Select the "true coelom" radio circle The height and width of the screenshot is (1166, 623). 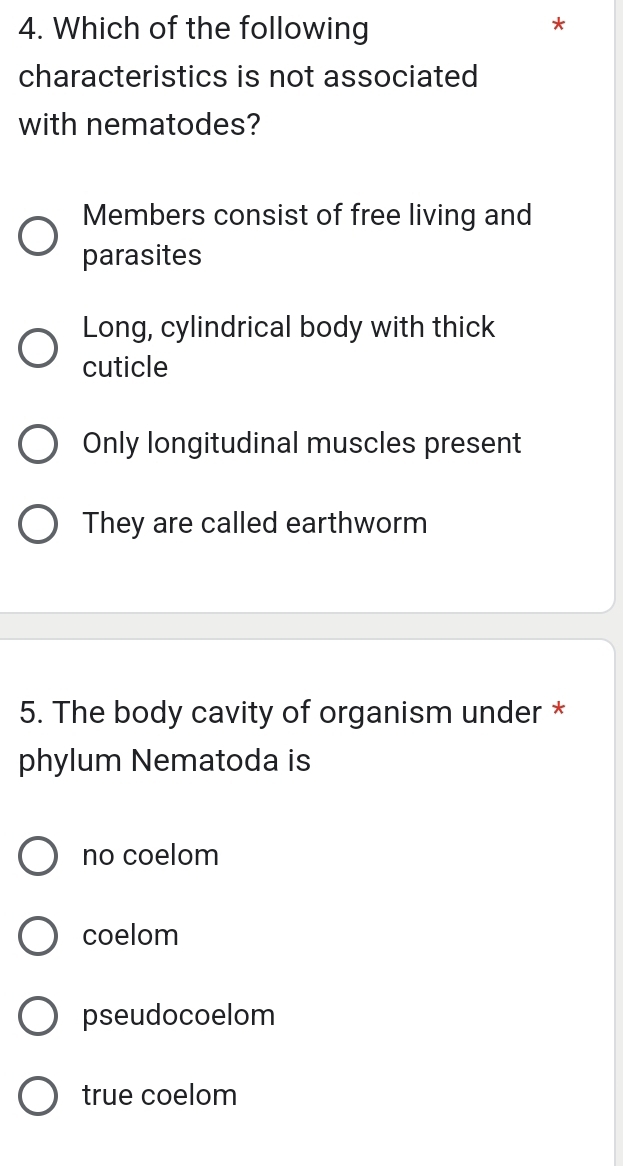pyautogui.click(x=39, y=1097)
